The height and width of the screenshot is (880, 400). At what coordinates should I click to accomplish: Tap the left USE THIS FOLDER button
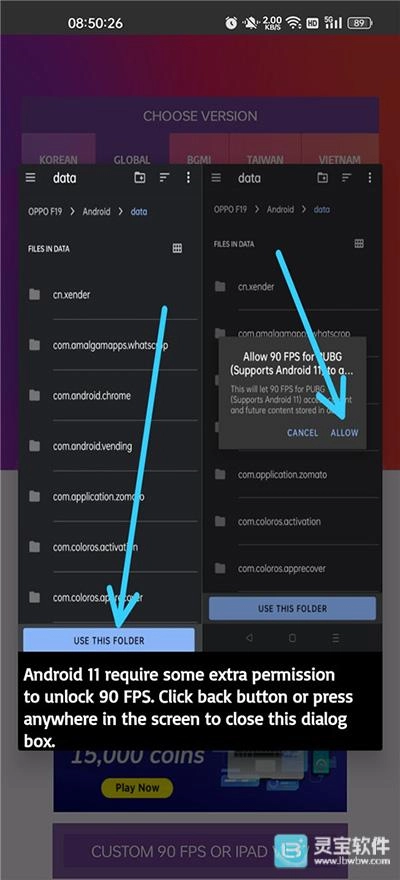[x=109, y=640]
